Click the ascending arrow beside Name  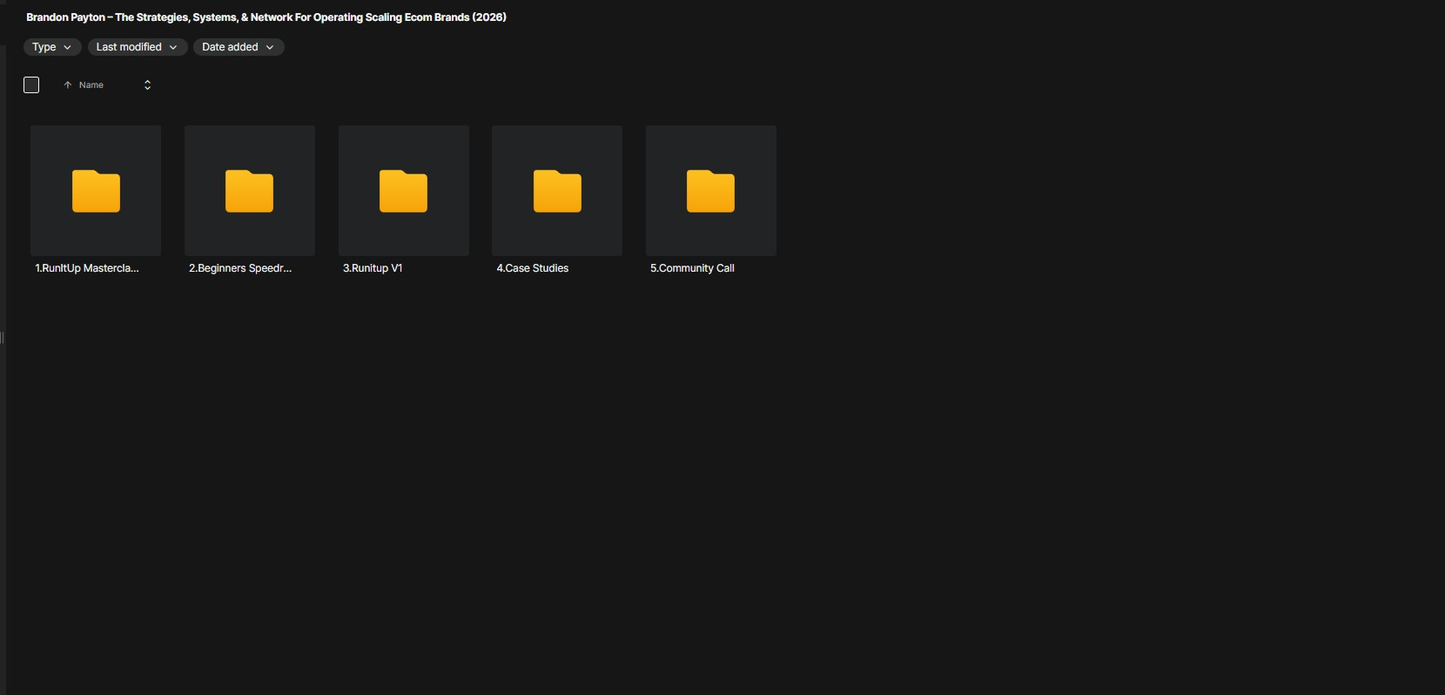coord(67,85)
